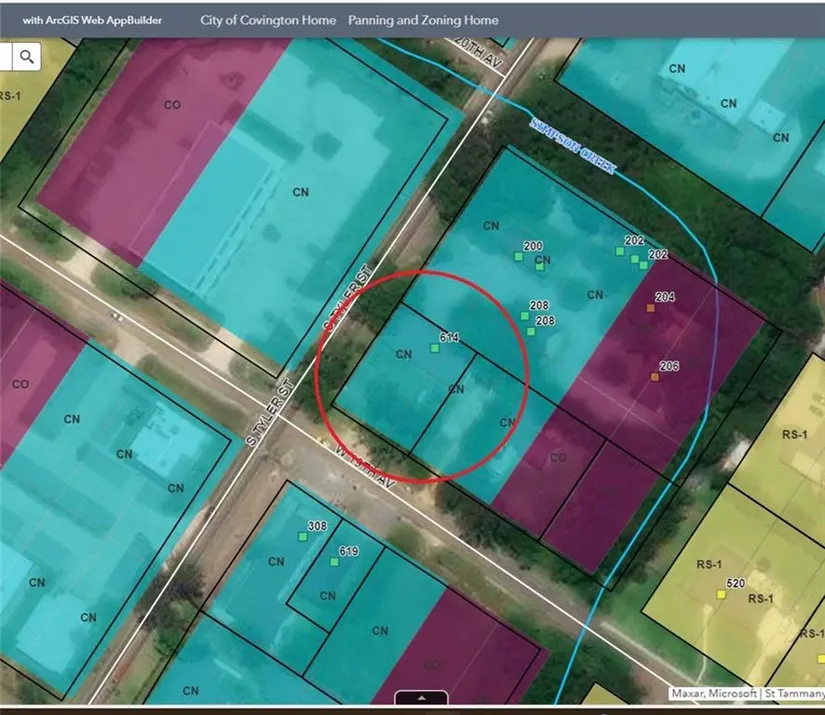Select the green address marker 308

pyautogui.click(x=303, y=537)
